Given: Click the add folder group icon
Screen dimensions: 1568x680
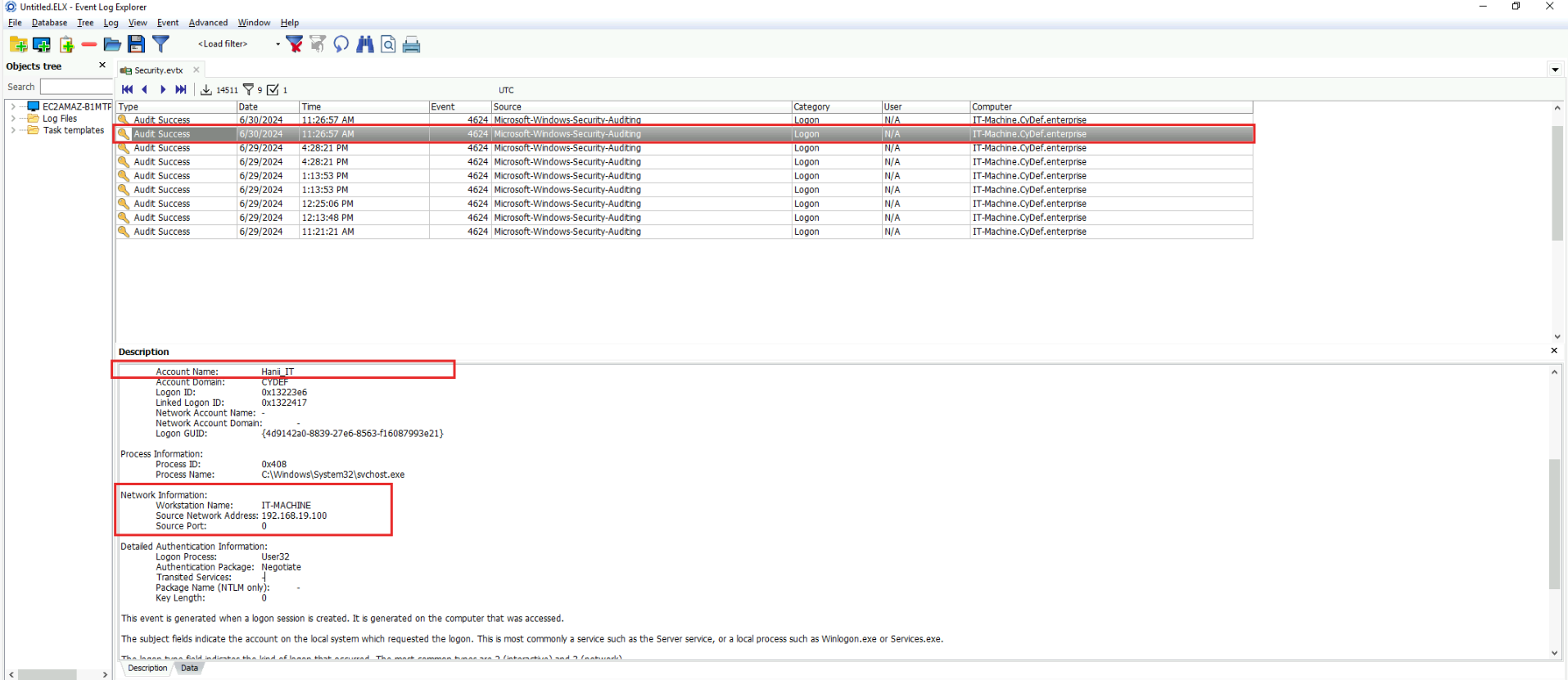Looking at the screenshot, I should pyautogui.click(x=18, y=44).
